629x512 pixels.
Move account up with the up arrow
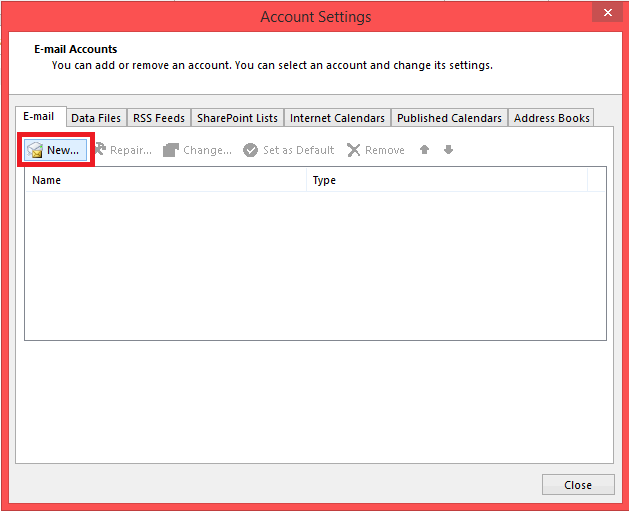425,150
